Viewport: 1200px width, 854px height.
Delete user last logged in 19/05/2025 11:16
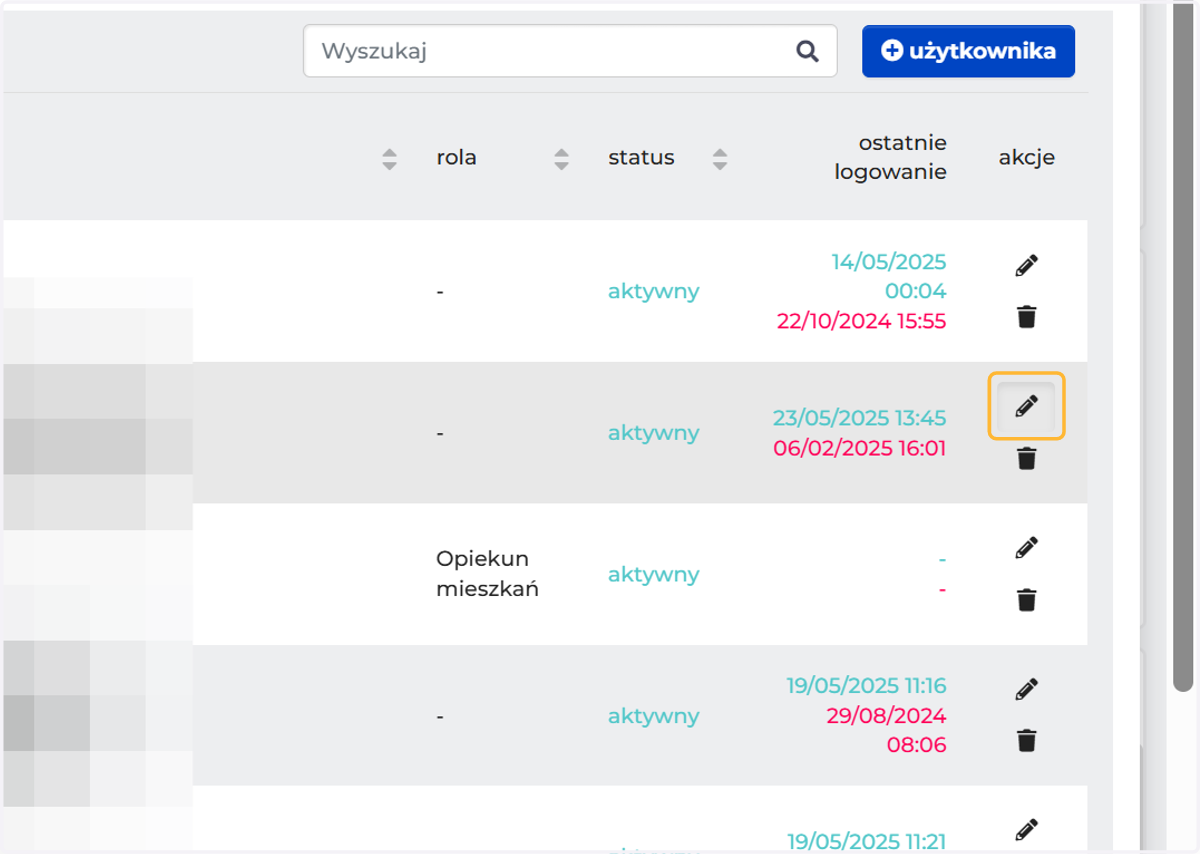click(1026, 741)
